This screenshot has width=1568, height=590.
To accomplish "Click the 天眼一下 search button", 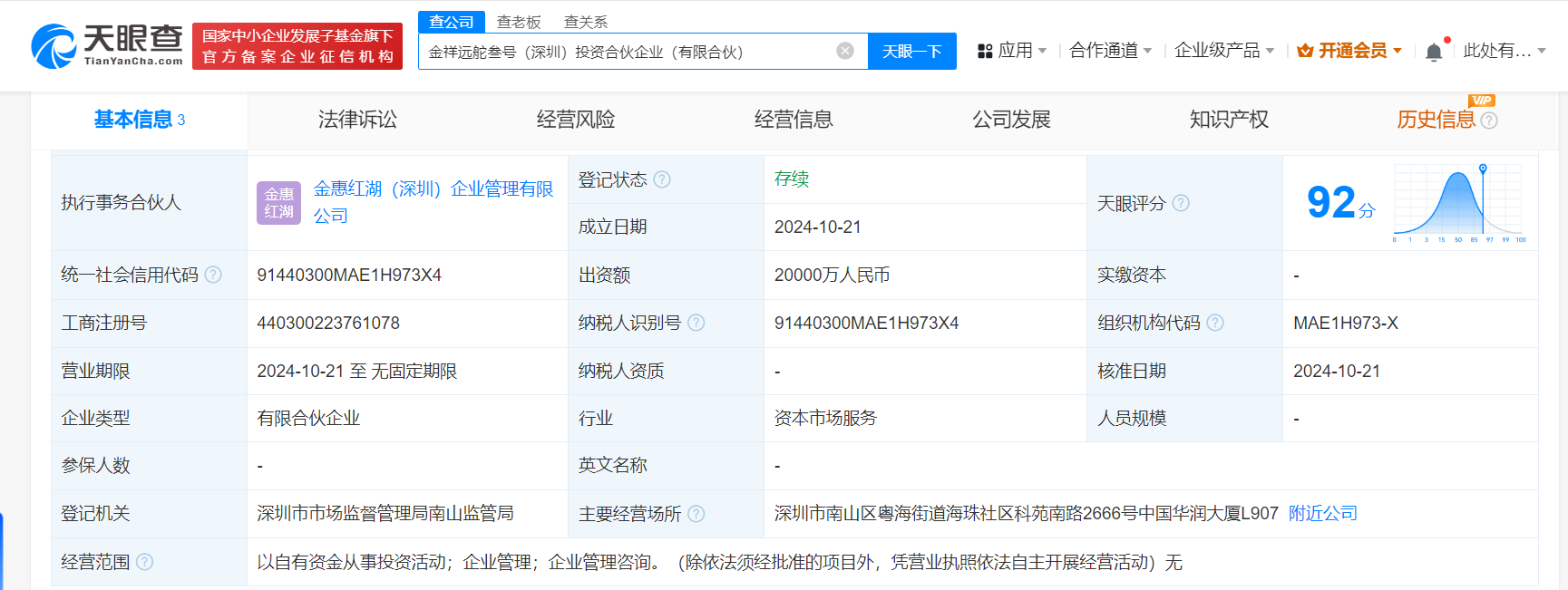I will tap(912, 52).
